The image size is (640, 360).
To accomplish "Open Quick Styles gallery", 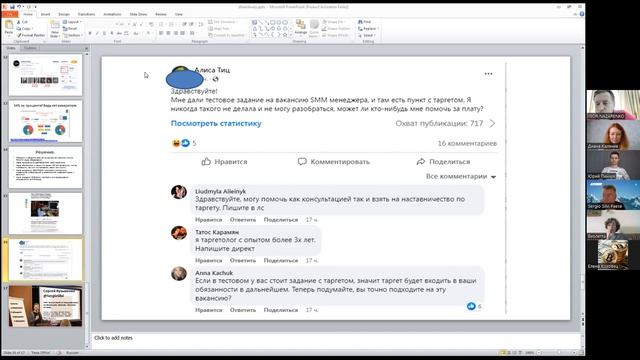I will (x=314, y=28).
